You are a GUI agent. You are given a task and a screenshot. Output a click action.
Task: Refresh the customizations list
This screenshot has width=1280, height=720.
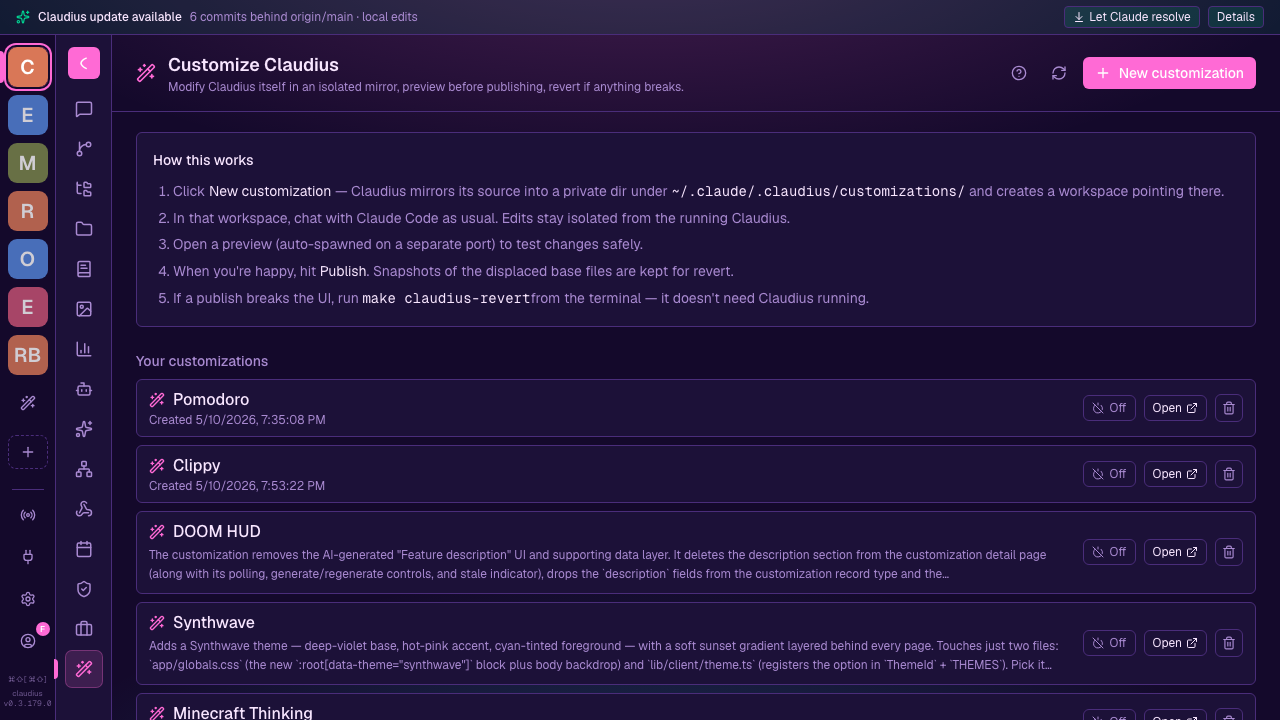[x=1059, y=73]
